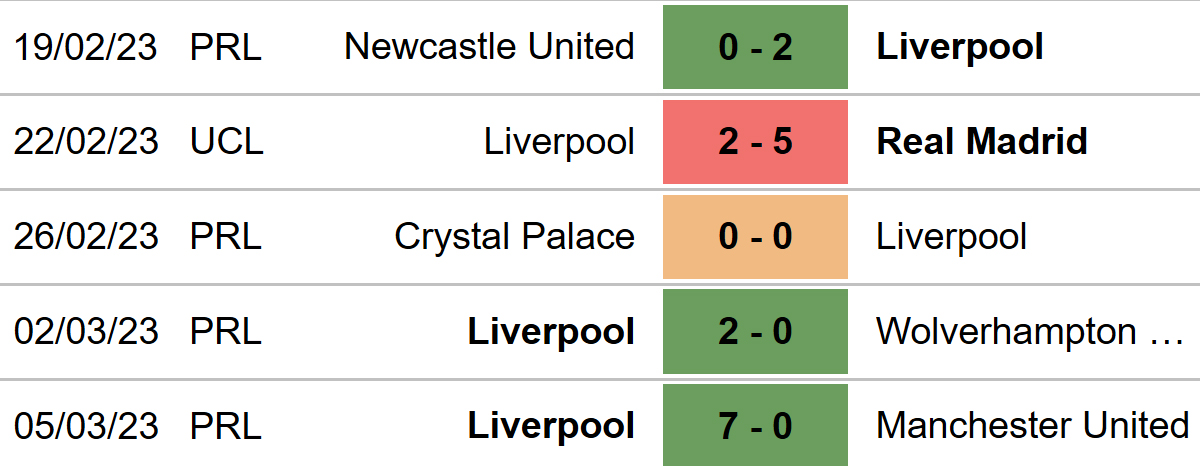Click Liverpool home team in UCL row
Image resolution: width=1200 pixels, height=466 pixels.
coord(559,142)
